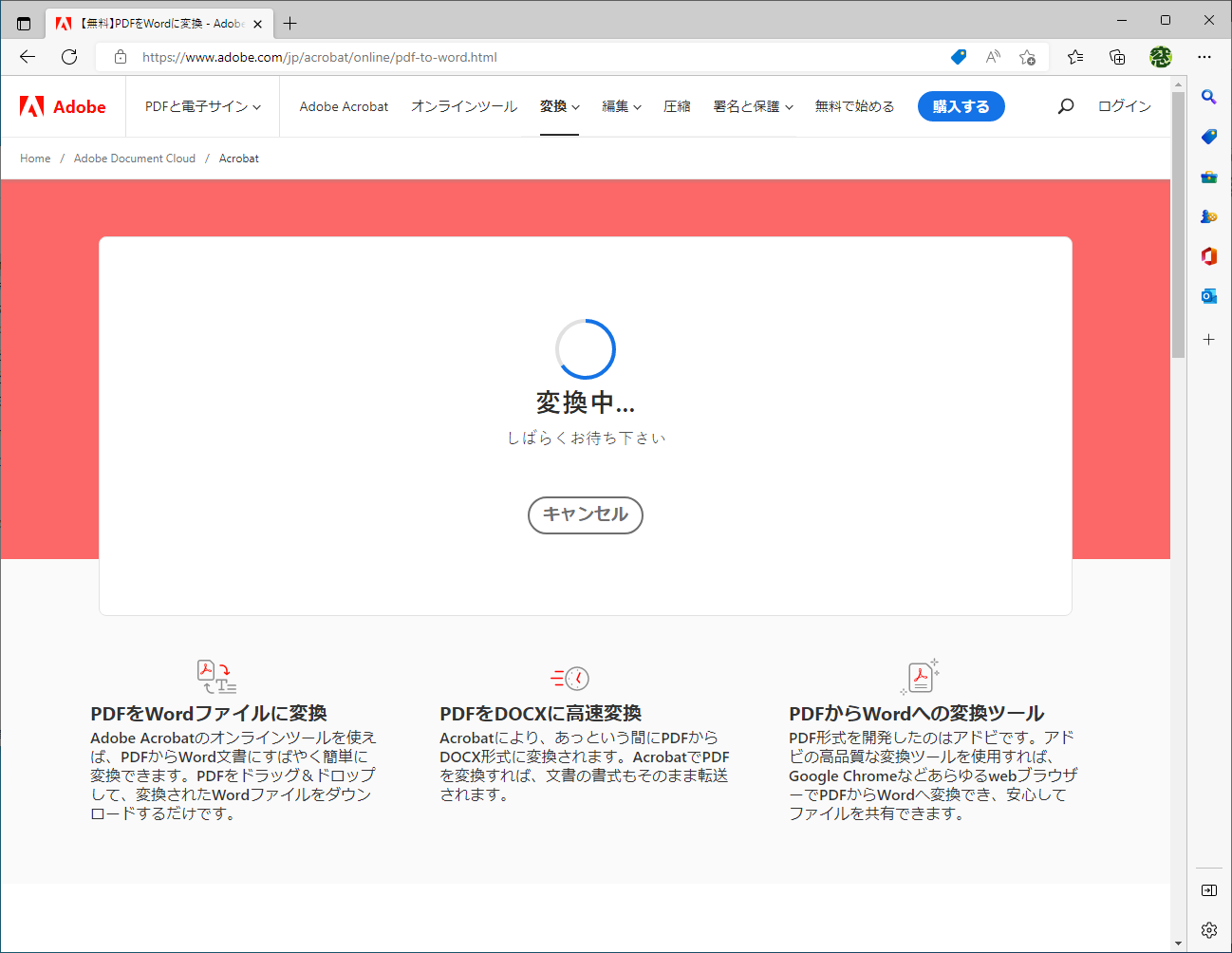Click the PDF-to-Word conversion icon above the first heading
The height and width of the screenshot is (953, 1232).
point(216,676)
